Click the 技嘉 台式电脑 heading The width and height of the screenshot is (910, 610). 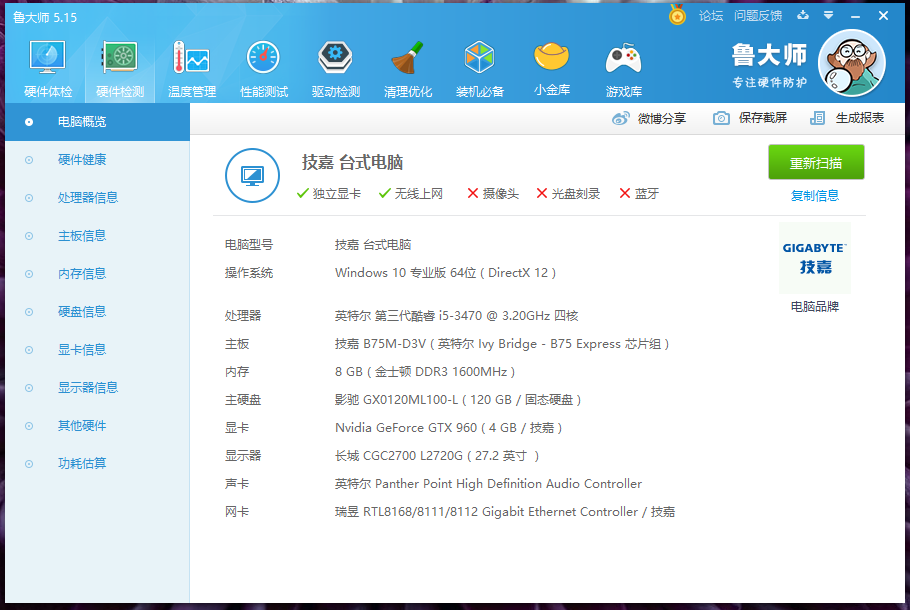coord(352,163)
